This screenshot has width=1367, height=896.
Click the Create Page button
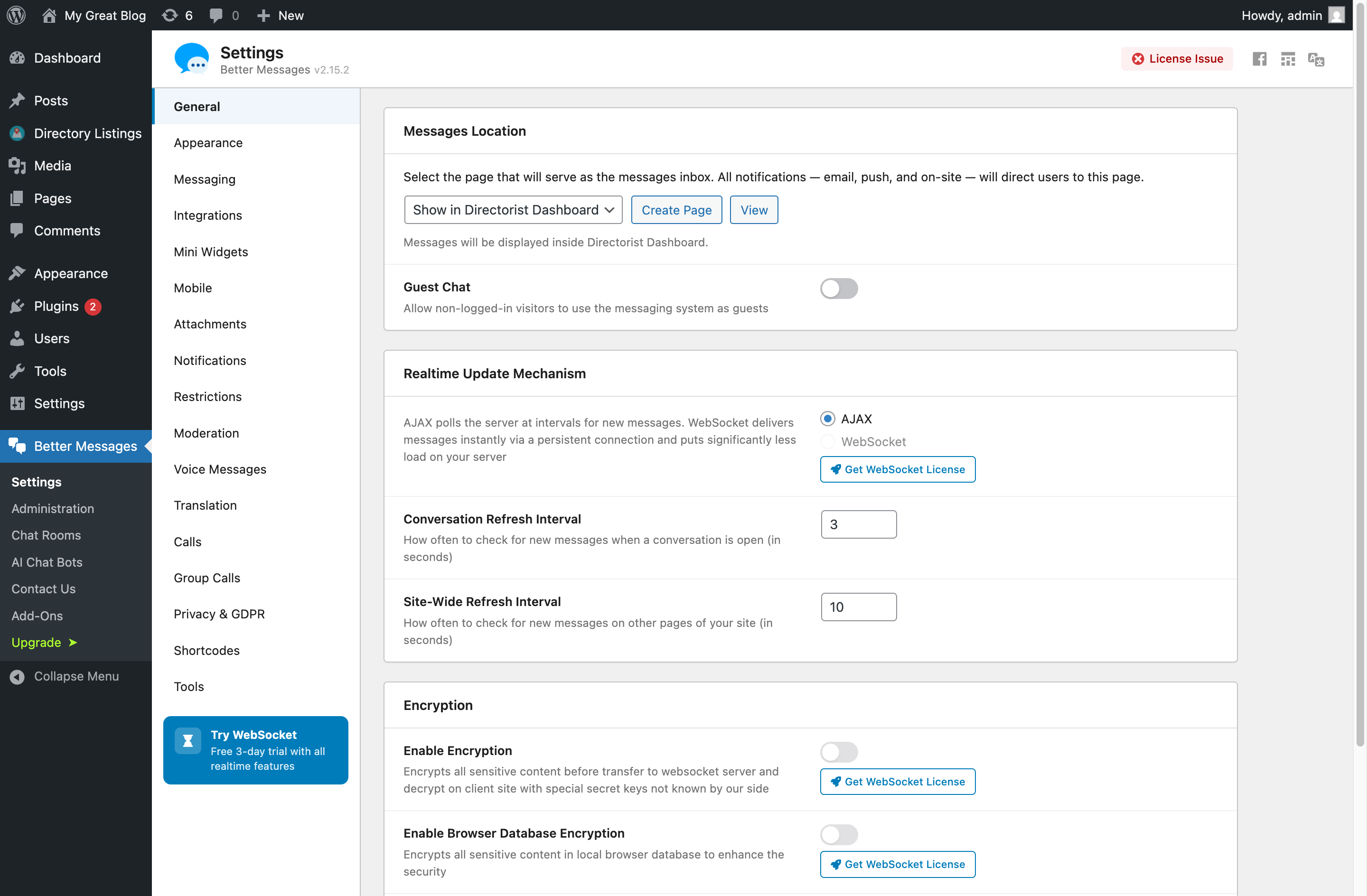tap(676, 210)
